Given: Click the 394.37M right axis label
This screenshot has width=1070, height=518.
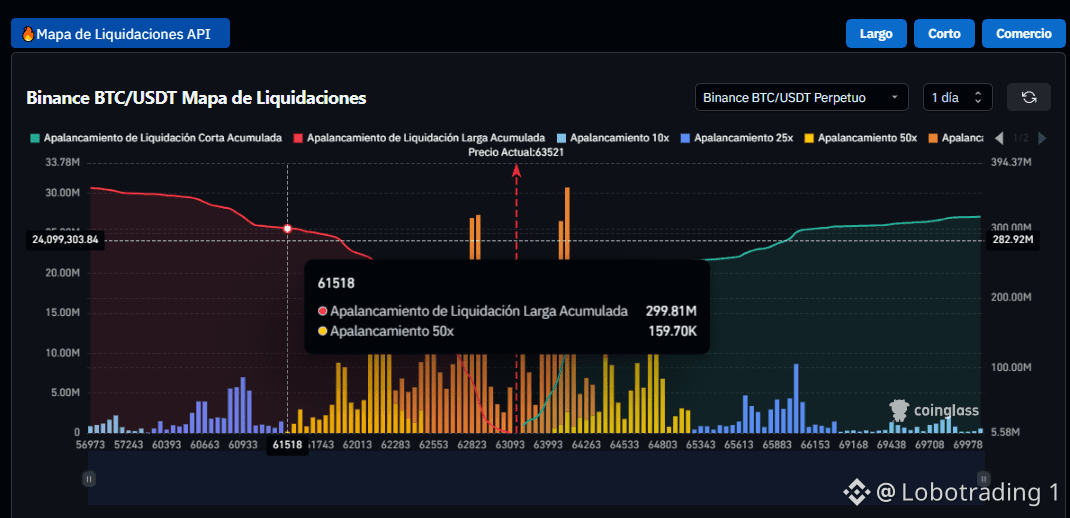Looking at the screenshot, I should (x=1011, y=163).
